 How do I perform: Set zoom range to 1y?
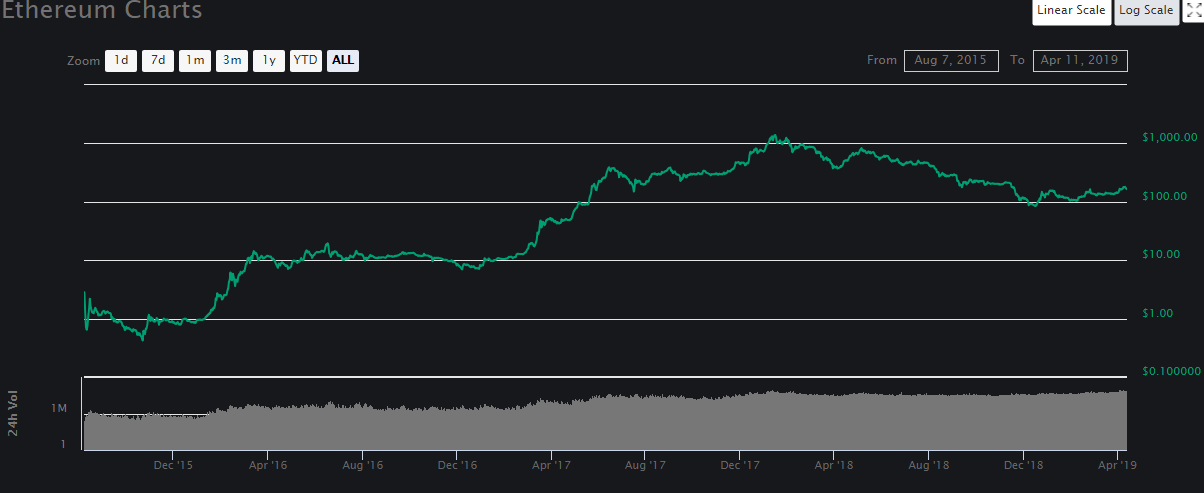(269, 60)
